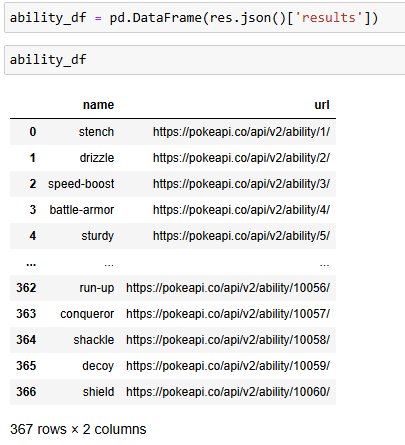Click the '367 rows × 2 columns' summary text
Image resolution: width=405 pixels, height=445 pixels.
pos(78,429)
